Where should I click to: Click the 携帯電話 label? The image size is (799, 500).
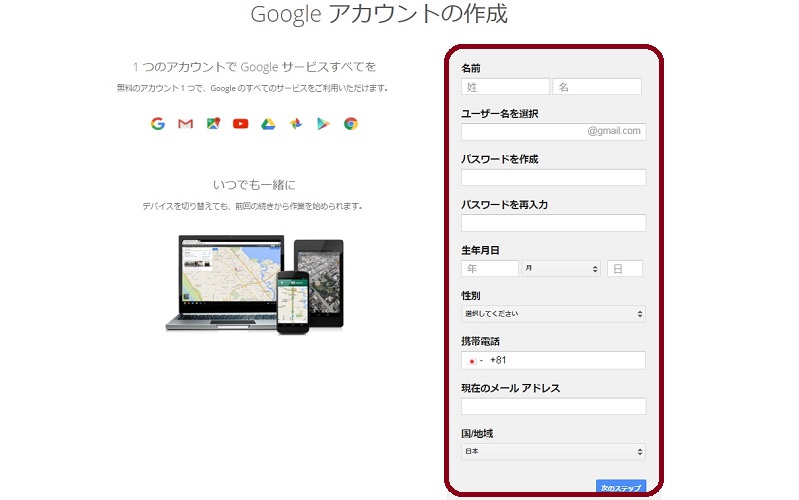(480, 341)
